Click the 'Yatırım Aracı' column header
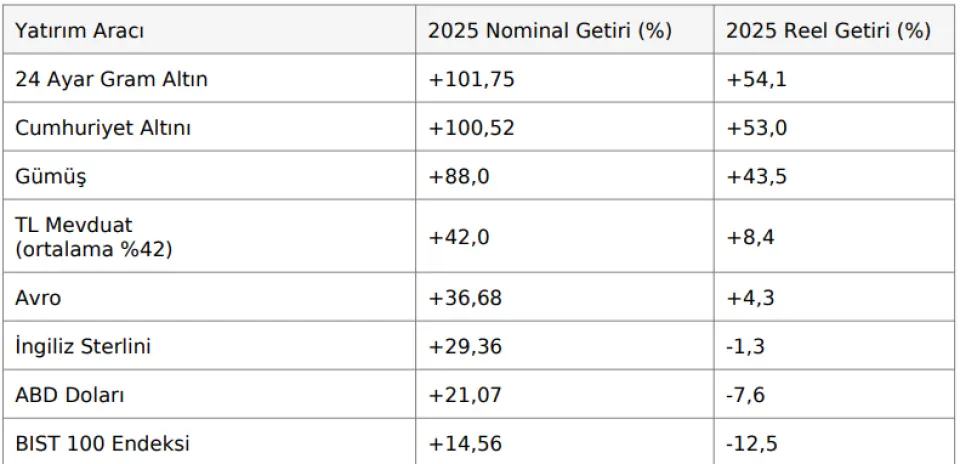960x464 pixels. pos(79,31)
